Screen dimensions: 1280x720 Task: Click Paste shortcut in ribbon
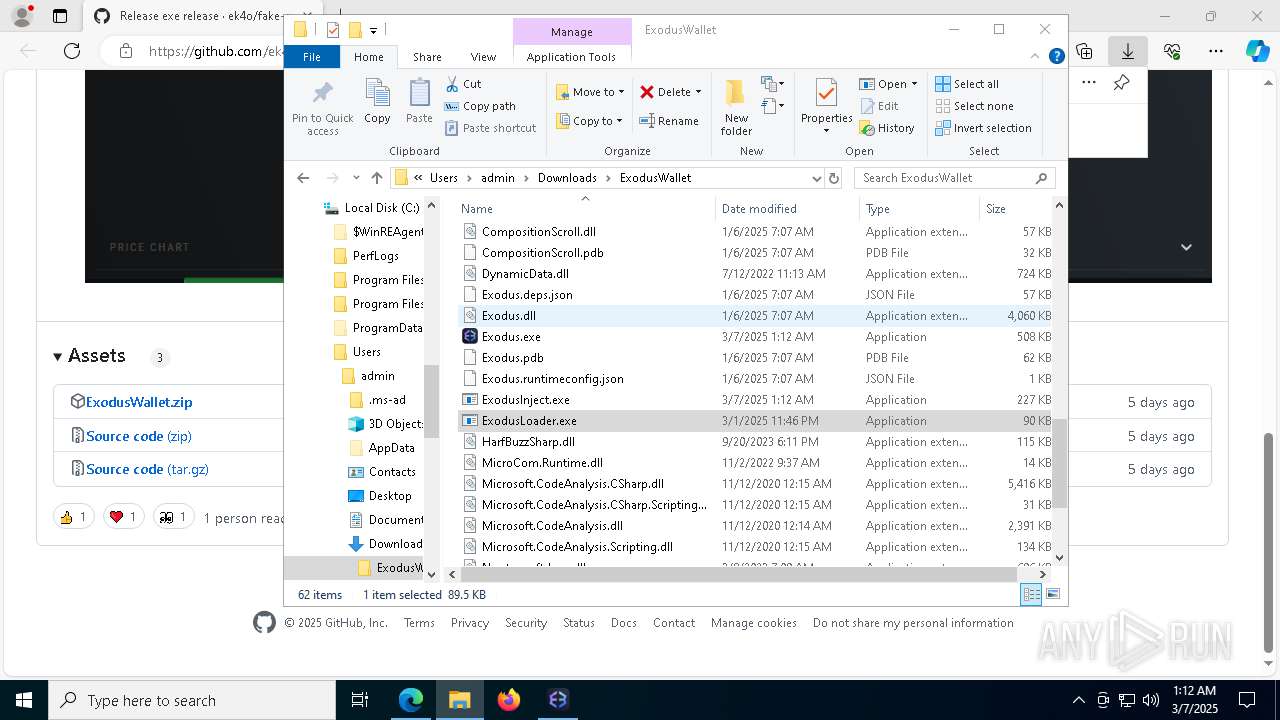point(490,128)
